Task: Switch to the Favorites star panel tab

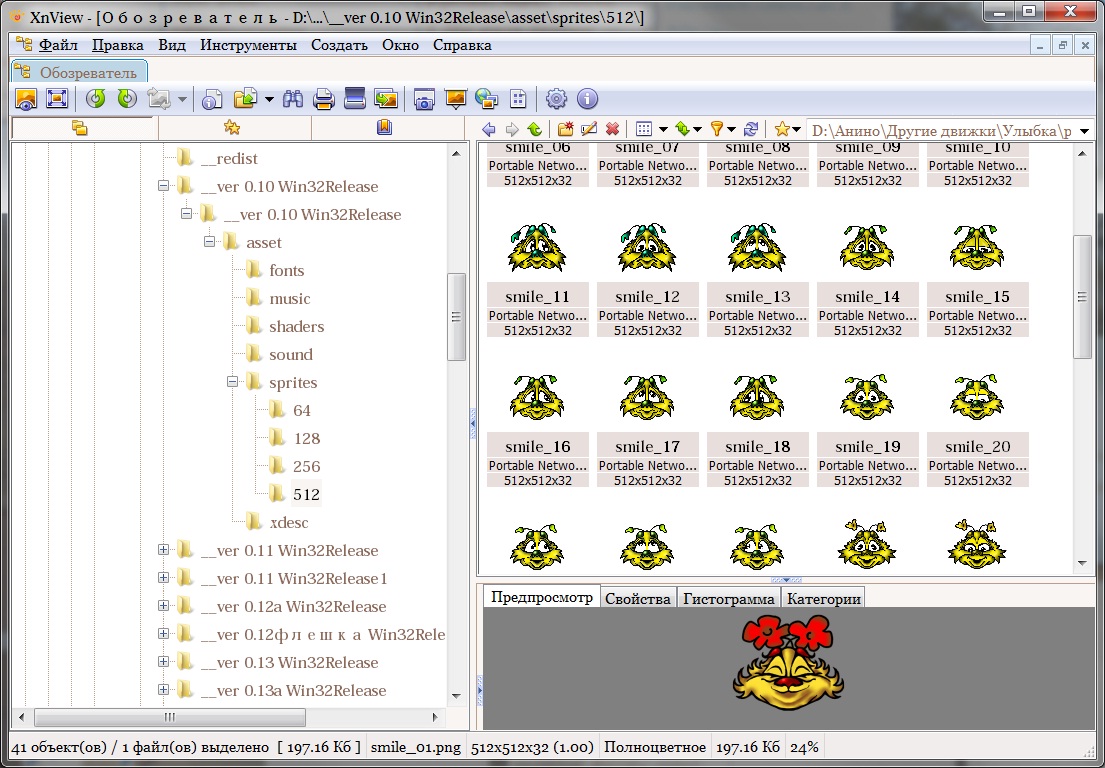Action: [232, 128]
